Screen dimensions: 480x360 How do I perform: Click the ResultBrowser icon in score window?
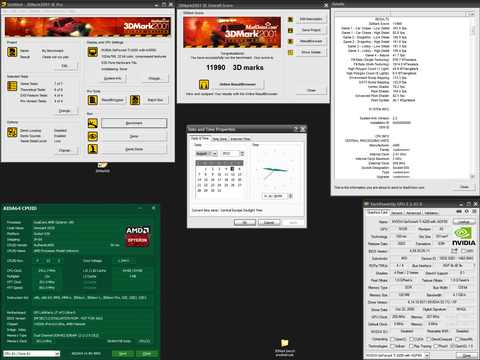click(x=290, y=41)
